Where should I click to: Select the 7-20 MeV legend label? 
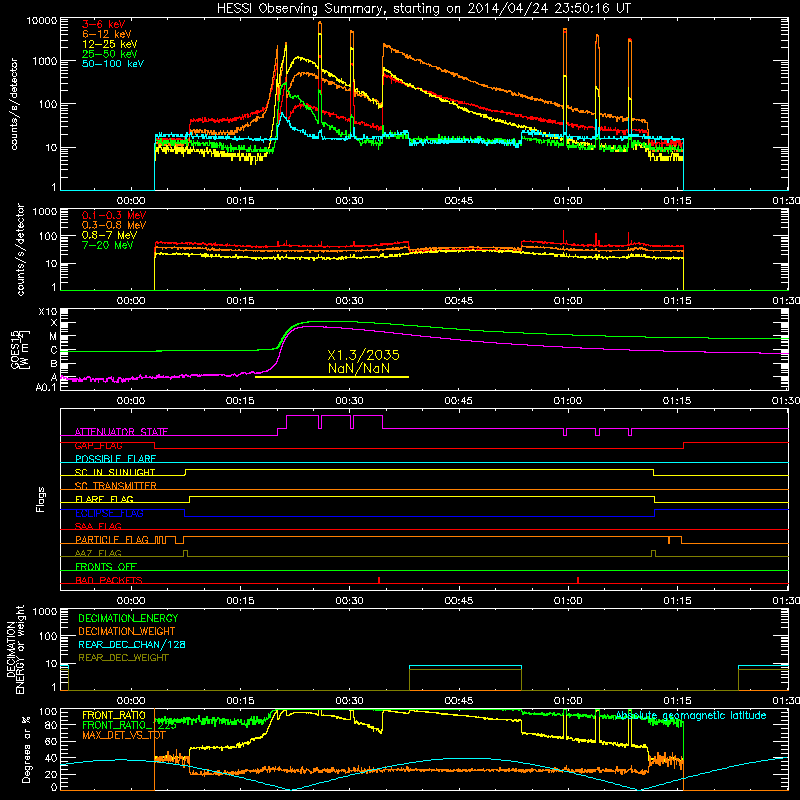(108, 245)
